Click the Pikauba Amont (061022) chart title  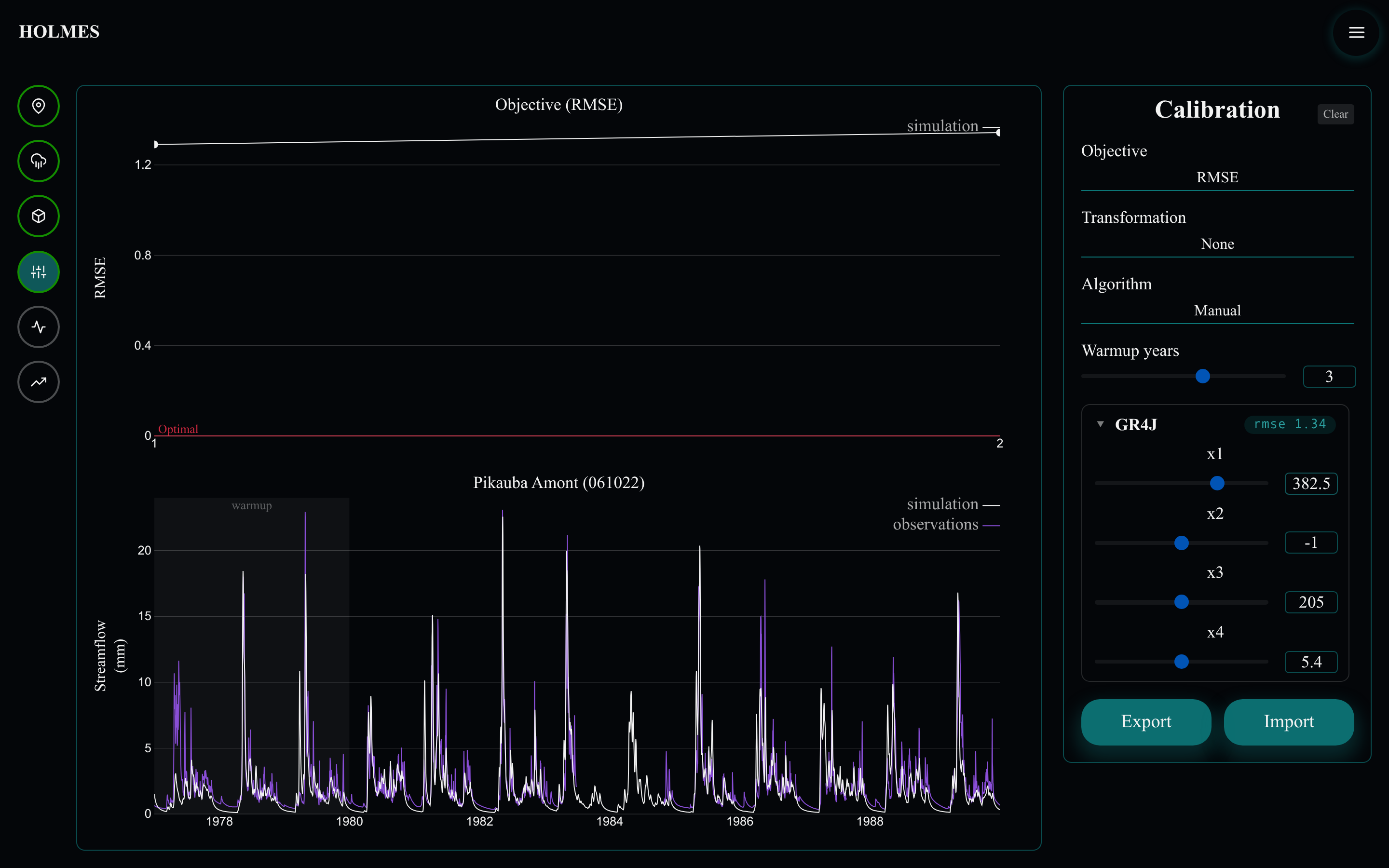(x=558, y=482)
